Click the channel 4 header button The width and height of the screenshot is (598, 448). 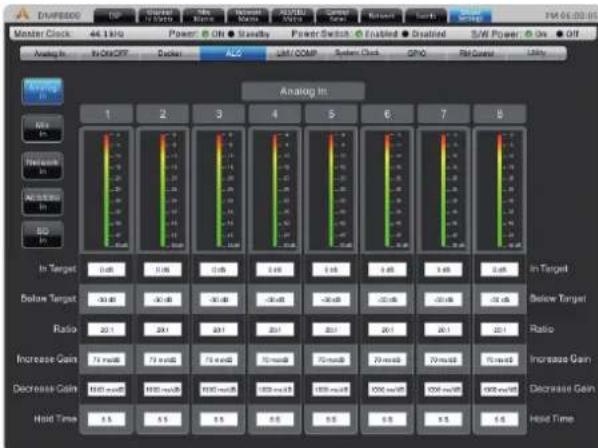coord(275,114)
